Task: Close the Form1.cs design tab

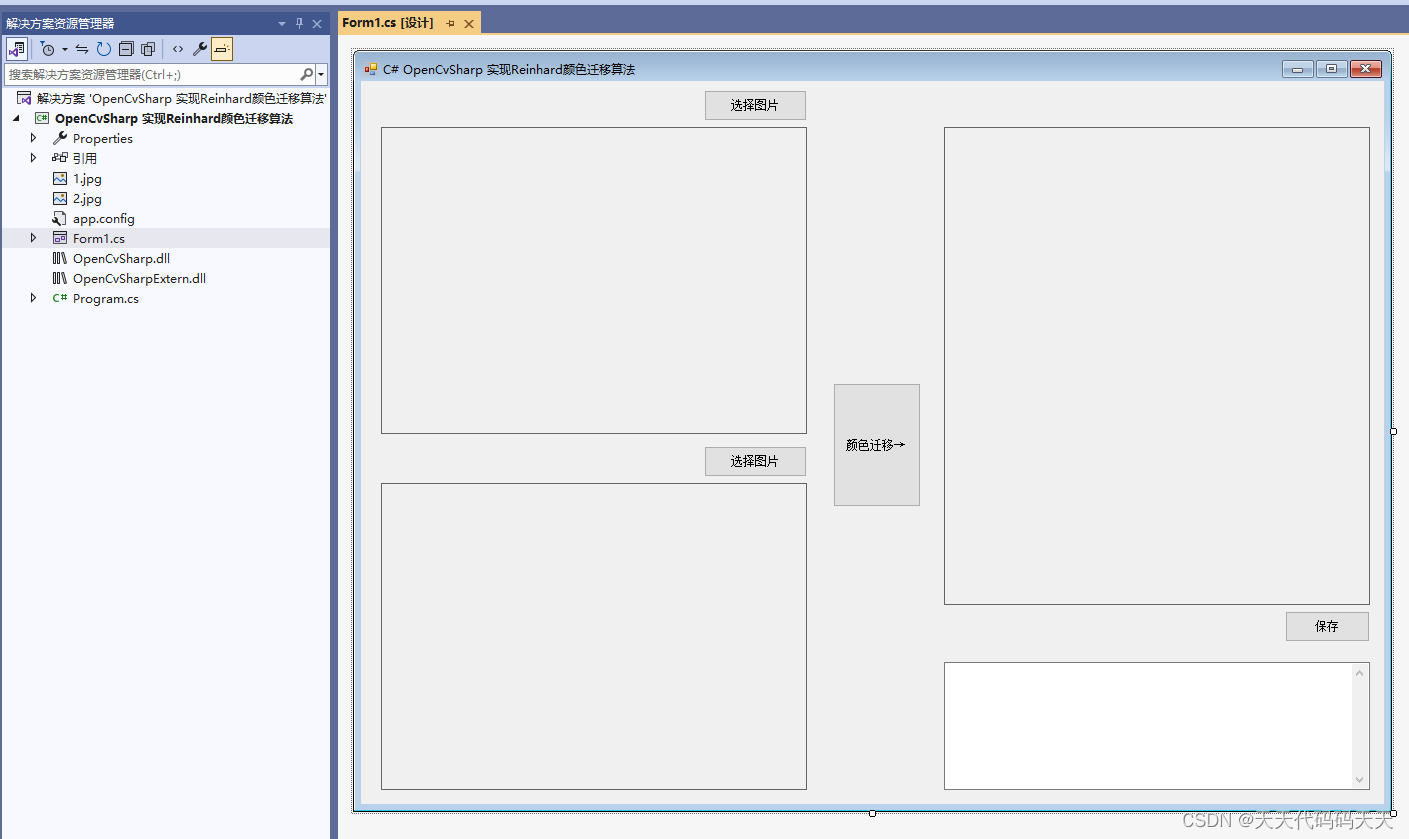Action: coord(469,23)
